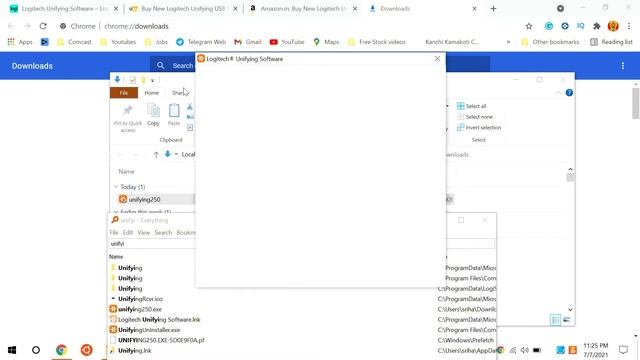Open the File tab in Explorer
Image resolution: width=640 pixels, height=360 pixels.
pyautogui.click(x=124, y=93)
